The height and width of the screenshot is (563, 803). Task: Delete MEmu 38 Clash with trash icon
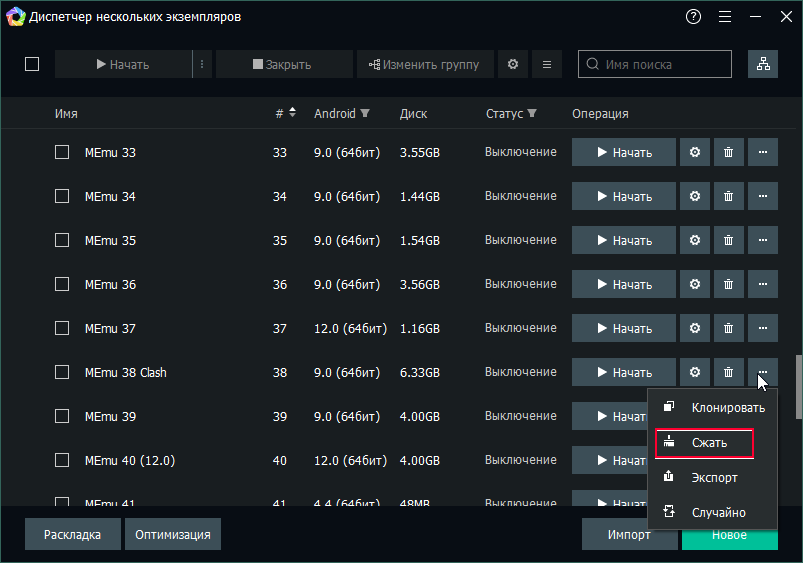728,372
